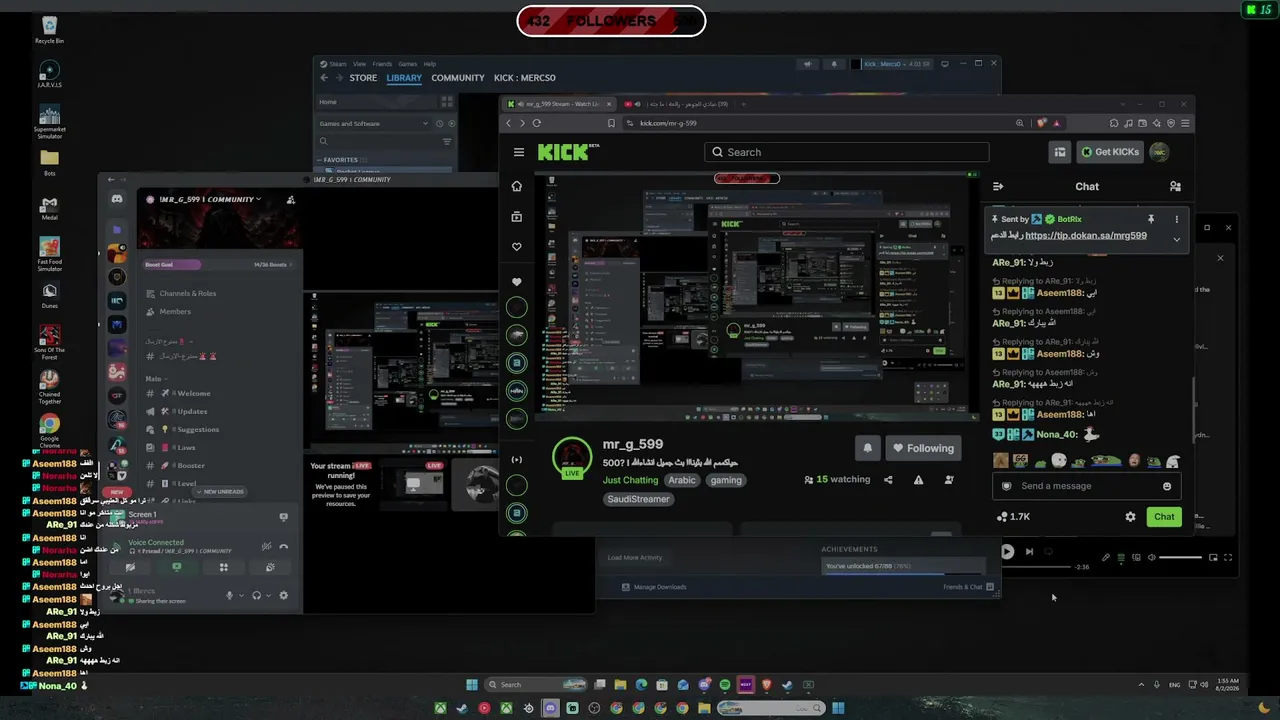Deafen the Discord headphones
The image size is (1280, 720).
point(257,595)
